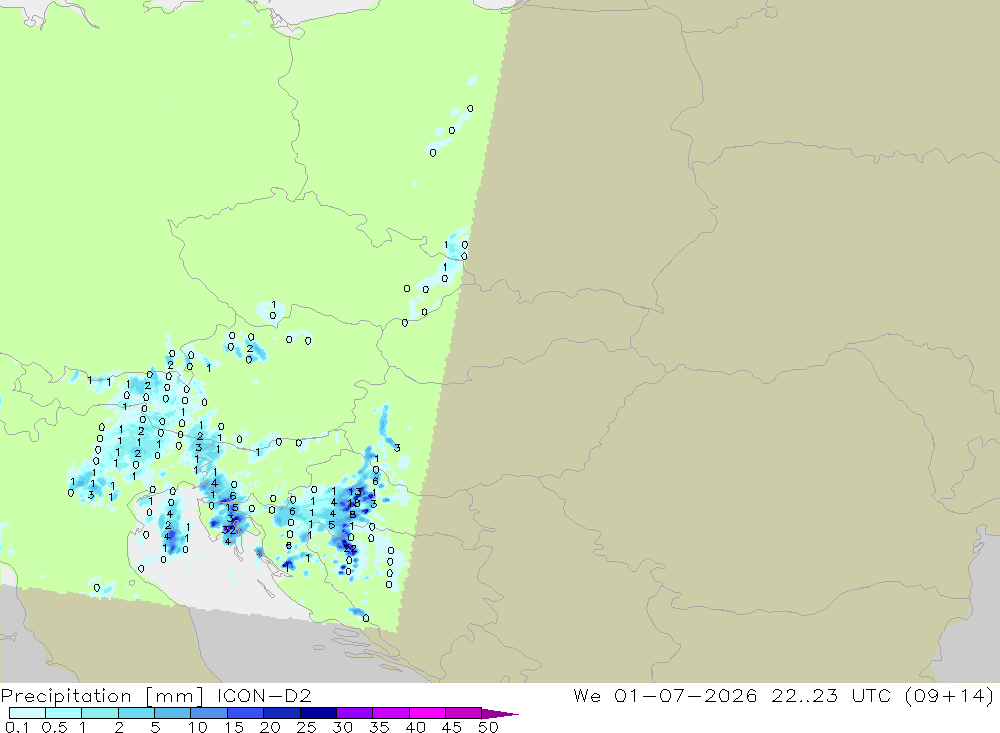Click the legend label '30'

point(342,727)
